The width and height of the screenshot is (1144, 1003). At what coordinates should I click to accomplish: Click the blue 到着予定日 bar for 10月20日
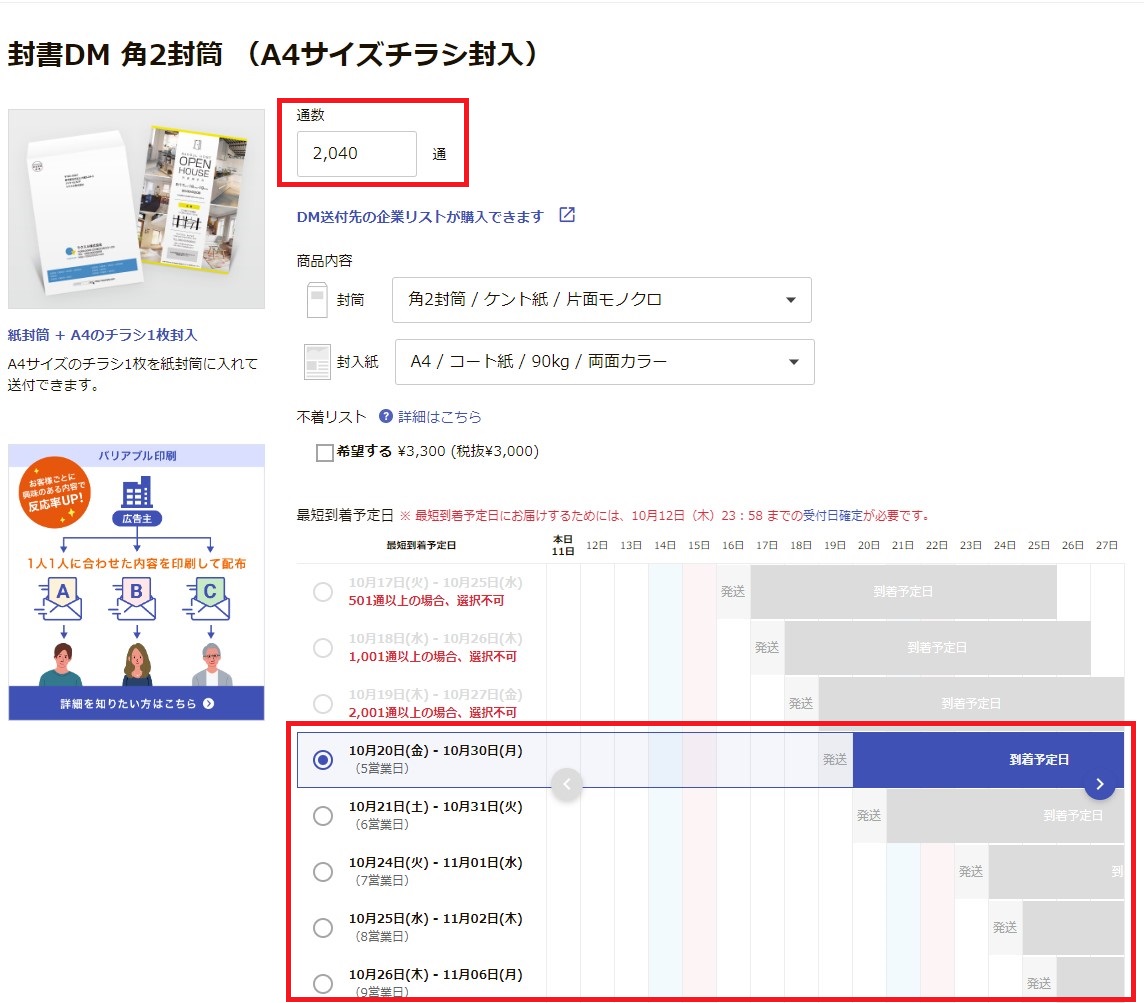988,759
